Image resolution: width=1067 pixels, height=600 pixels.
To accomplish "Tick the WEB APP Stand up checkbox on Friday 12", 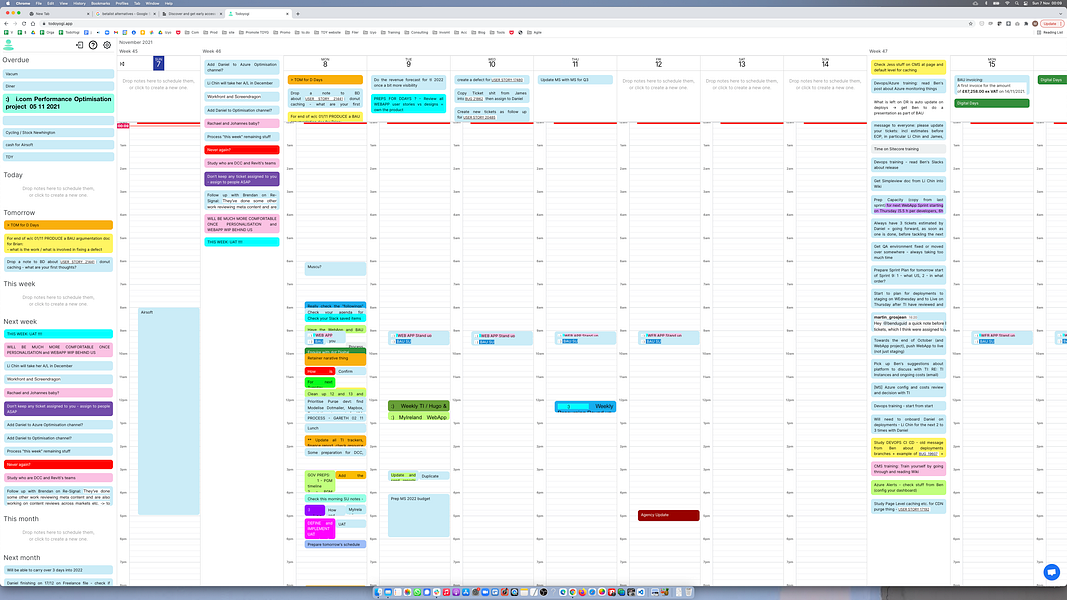I will [642, 335].
